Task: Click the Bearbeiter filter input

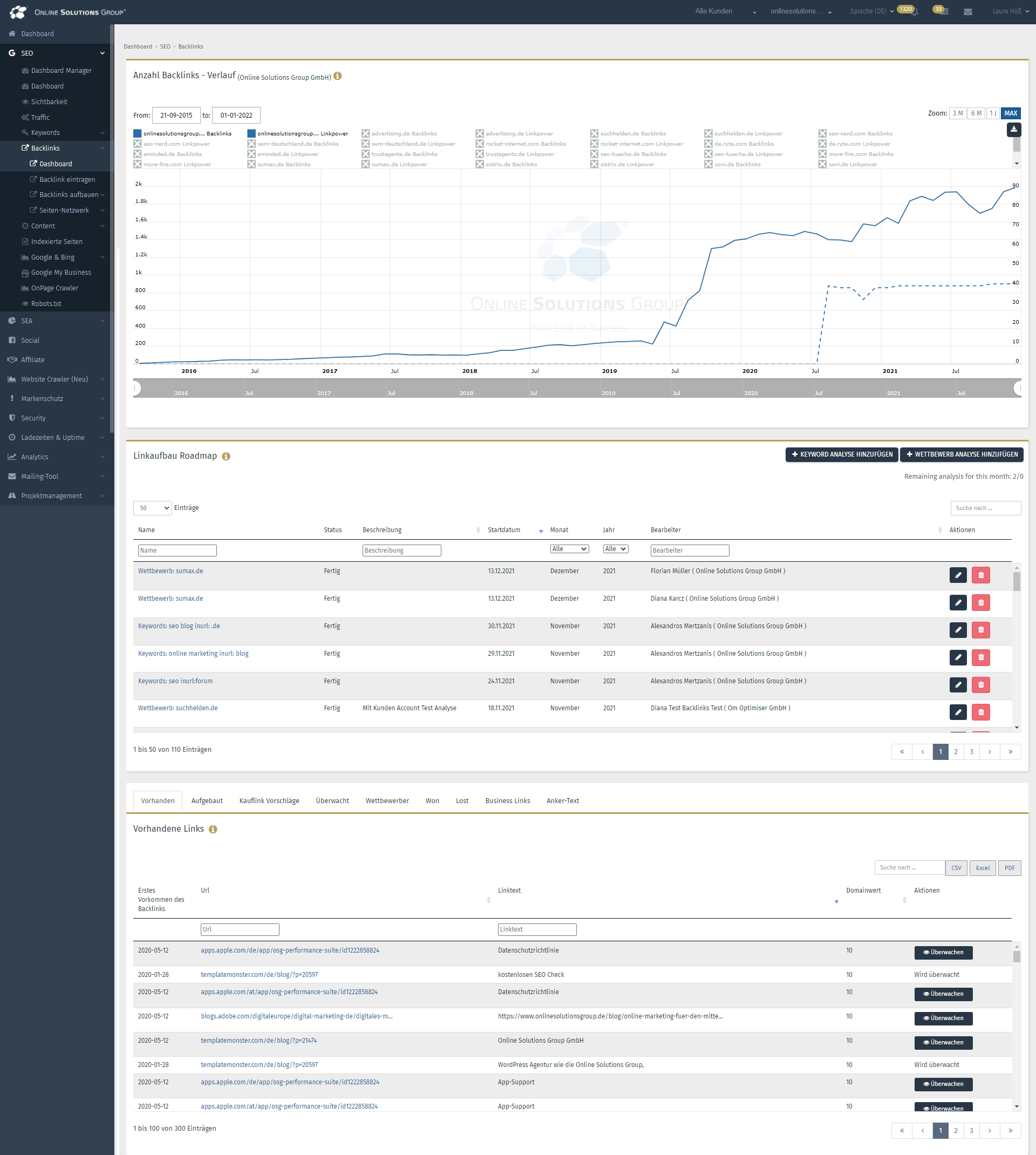Action: (x=690, y=551)
